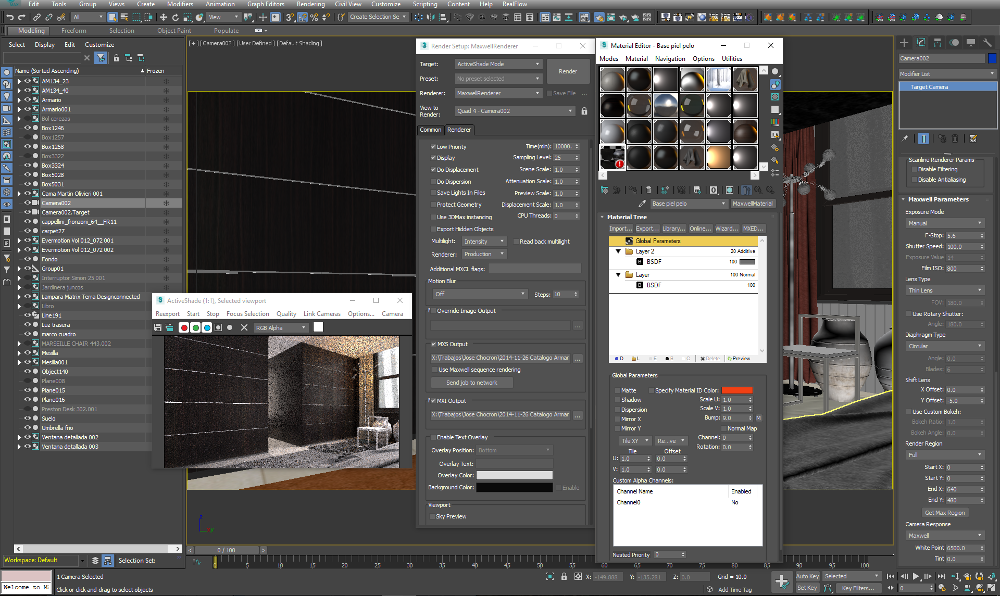Enable the Do Dispersion checkbox
This screenshot has height=596, width=1000.
point(432,181)
